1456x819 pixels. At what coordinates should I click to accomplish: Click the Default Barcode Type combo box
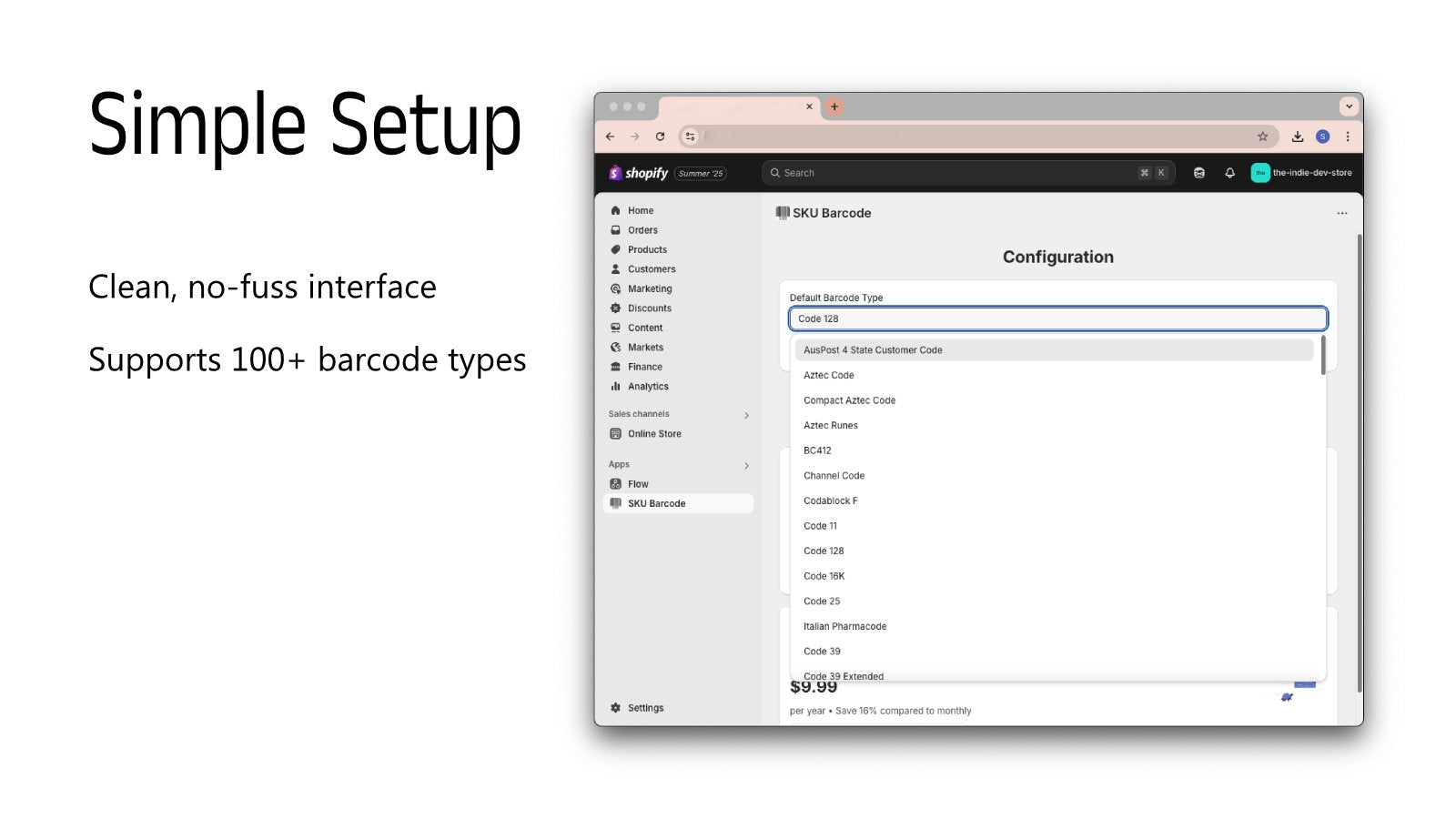pyautogui.click(x=1058, y=318)
